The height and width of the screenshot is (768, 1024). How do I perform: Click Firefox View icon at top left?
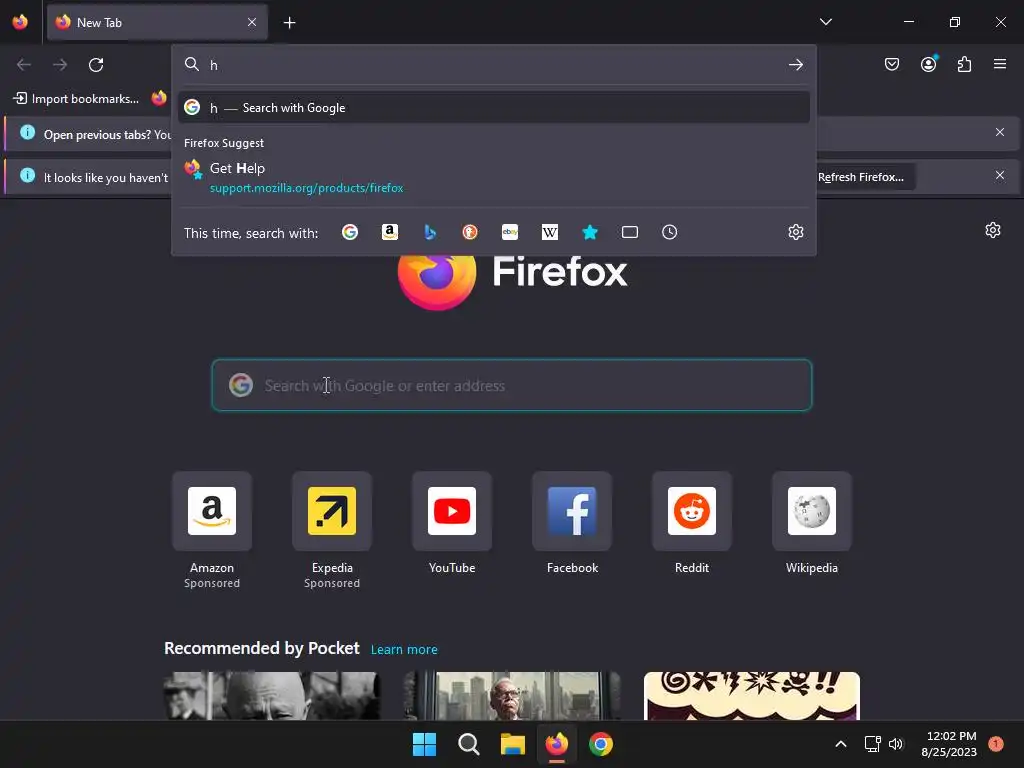pos(20,22)
